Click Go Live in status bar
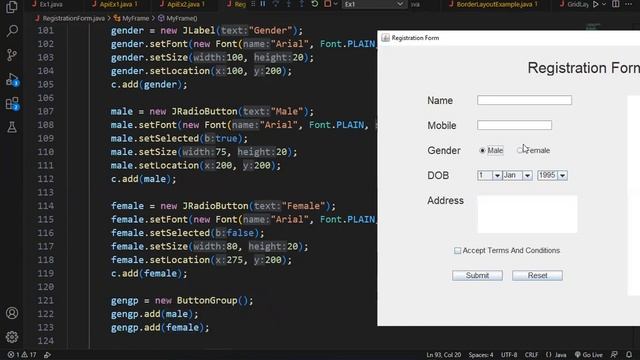Viewport: 640px width, 360px height. click(x=589, y=355)
